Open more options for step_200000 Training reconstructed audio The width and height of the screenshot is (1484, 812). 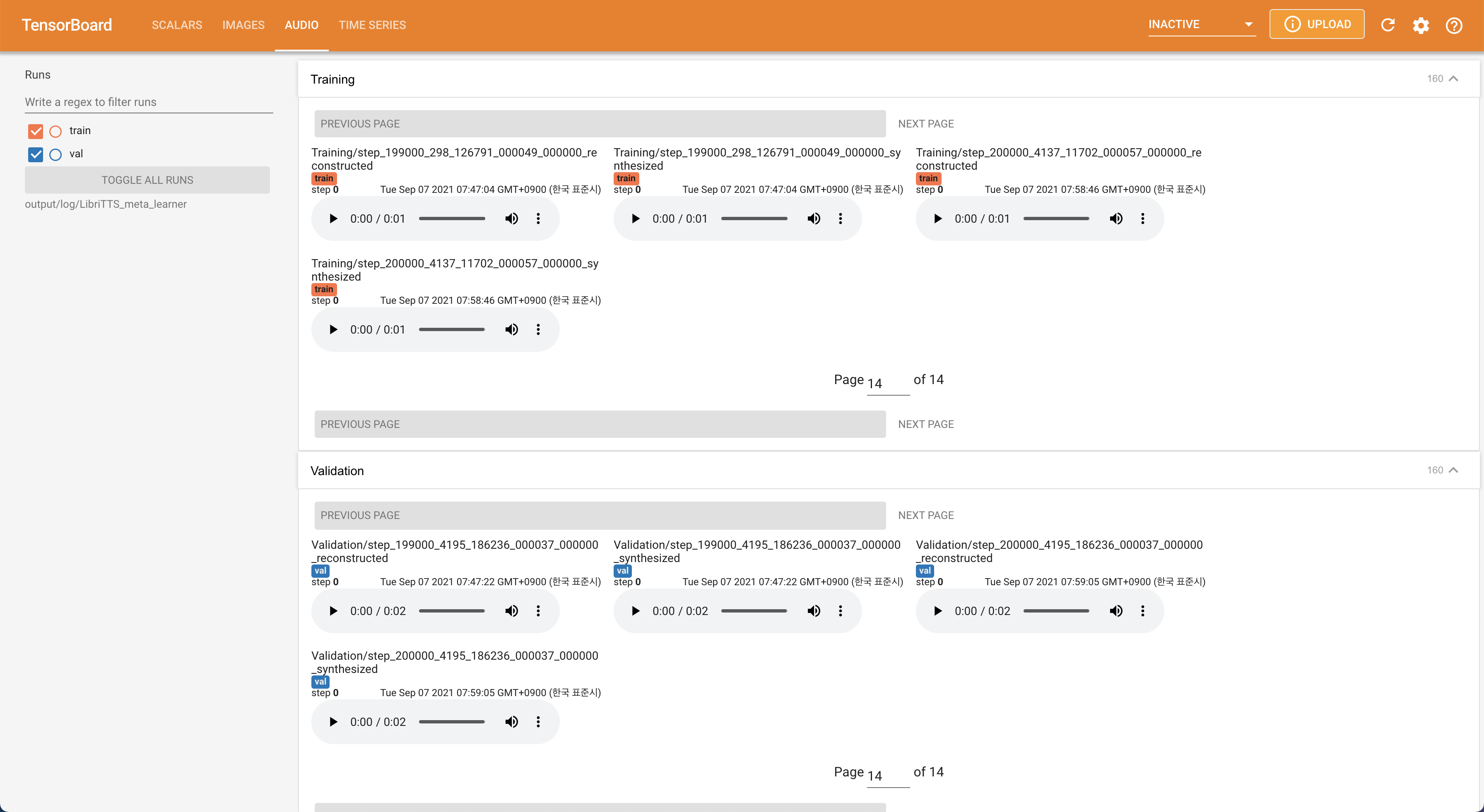pyautogui.click(x=1142, y=219)
